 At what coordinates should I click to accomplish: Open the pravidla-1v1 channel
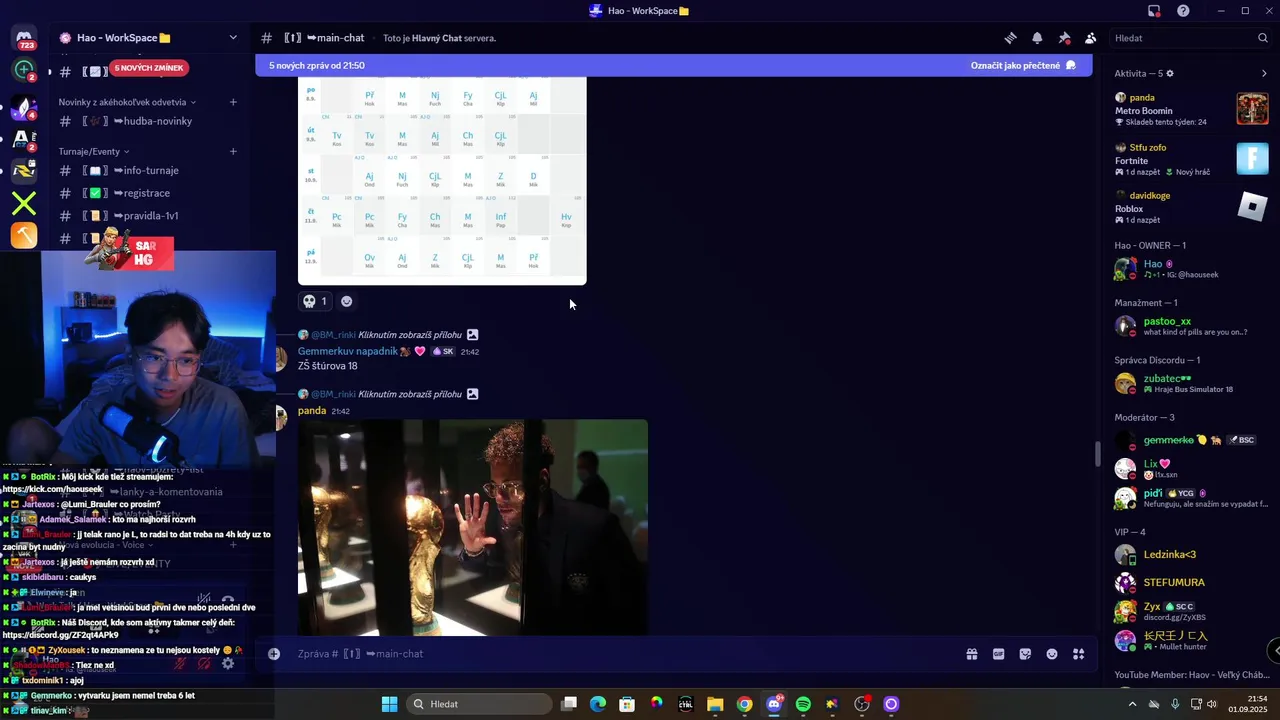tap(148, 216)
